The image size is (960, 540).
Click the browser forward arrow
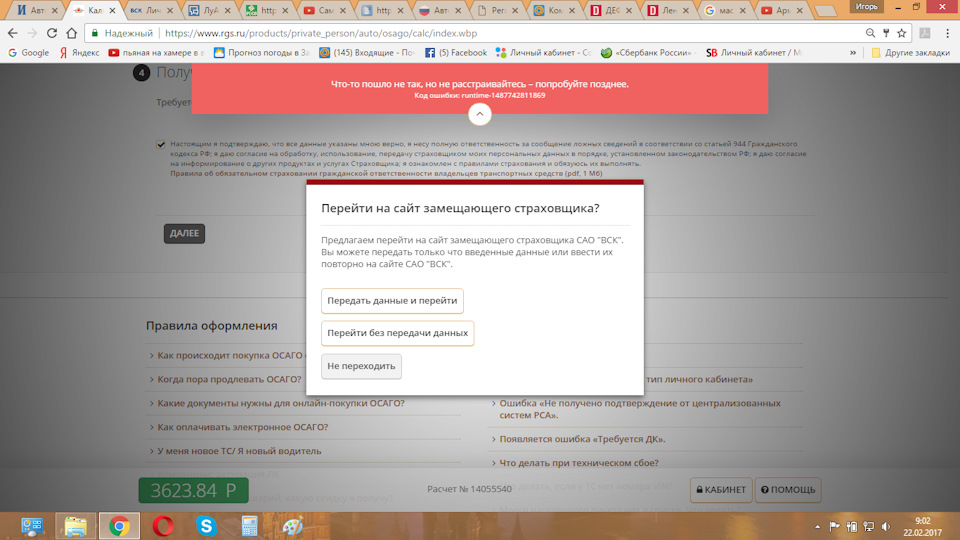(x=32, y=33)
